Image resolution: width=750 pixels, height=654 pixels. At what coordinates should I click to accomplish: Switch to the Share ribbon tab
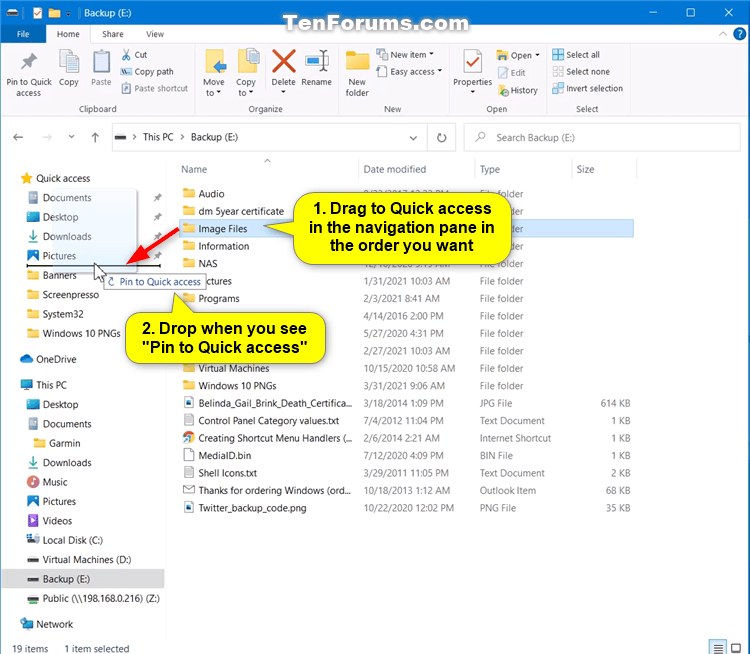113,34
